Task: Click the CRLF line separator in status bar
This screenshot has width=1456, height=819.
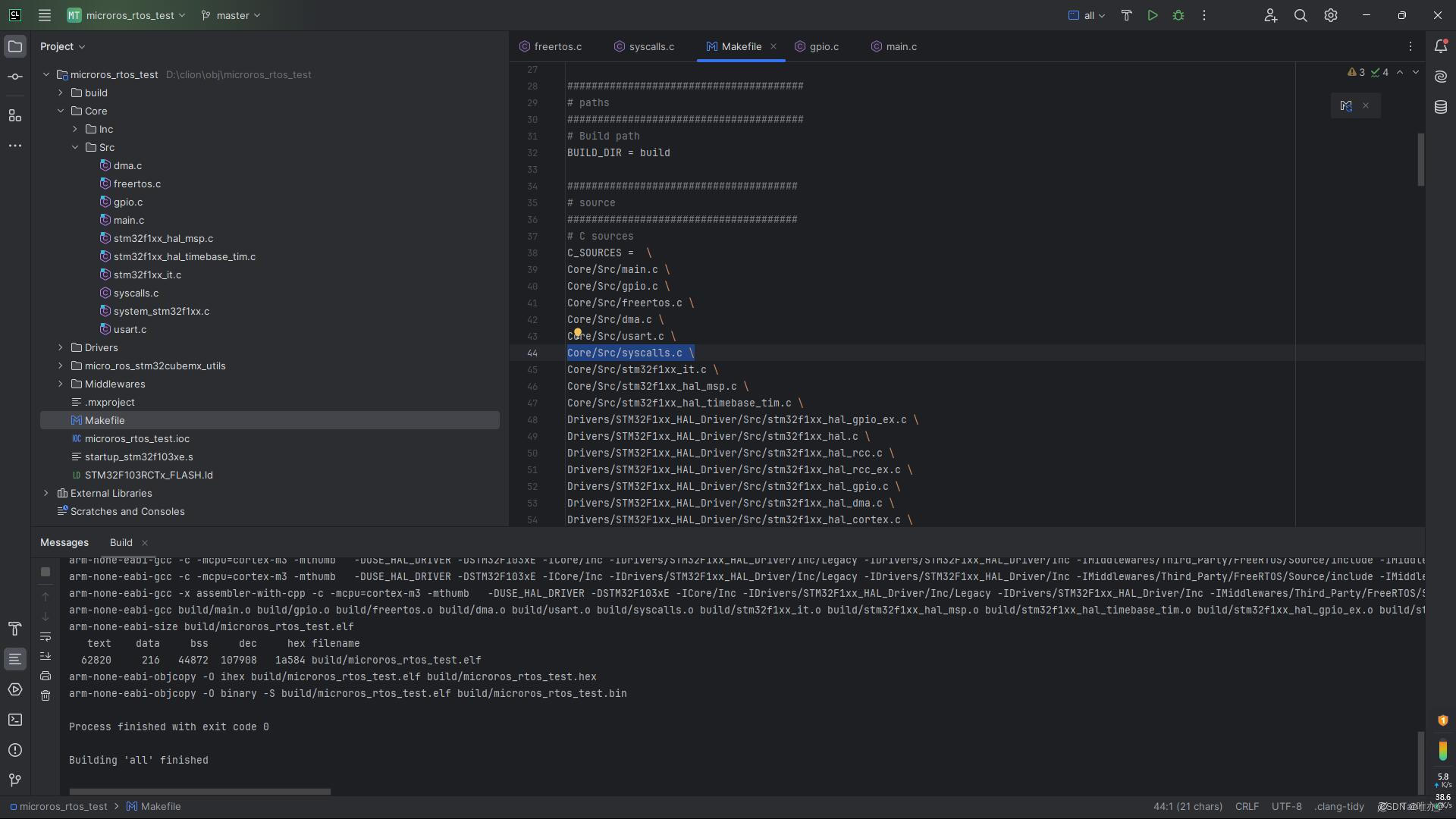Action: pos(1246,806)
